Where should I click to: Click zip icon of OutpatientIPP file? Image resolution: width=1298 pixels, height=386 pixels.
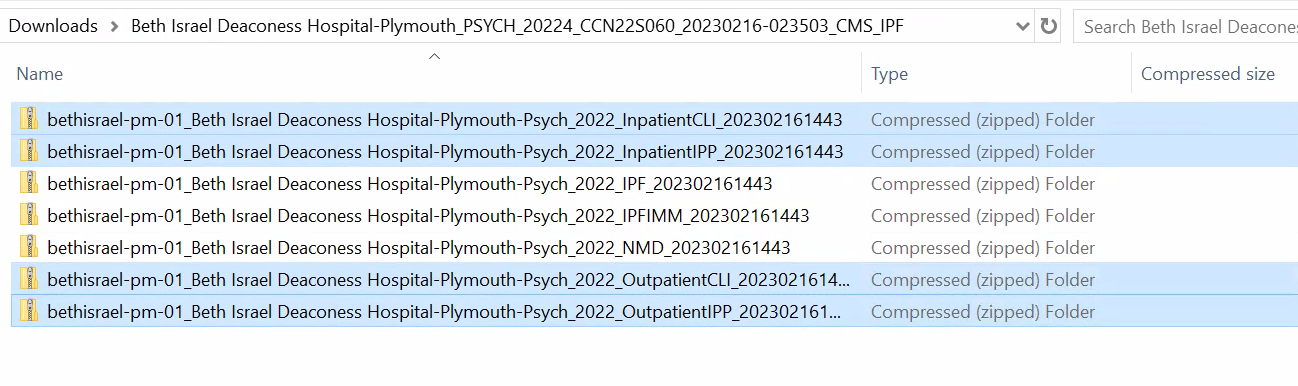[28, 312]
